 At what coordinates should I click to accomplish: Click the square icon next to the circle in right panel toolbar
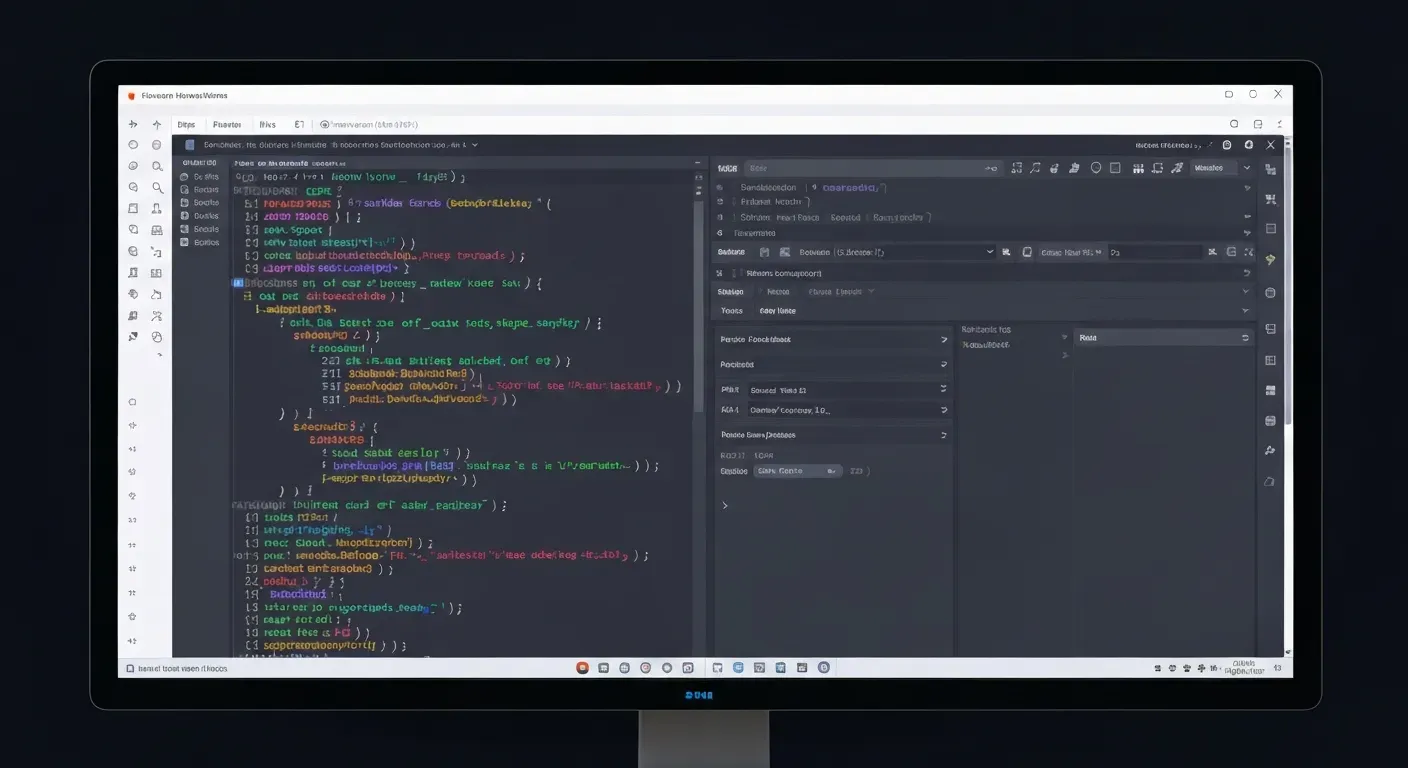coord(1115,169)
